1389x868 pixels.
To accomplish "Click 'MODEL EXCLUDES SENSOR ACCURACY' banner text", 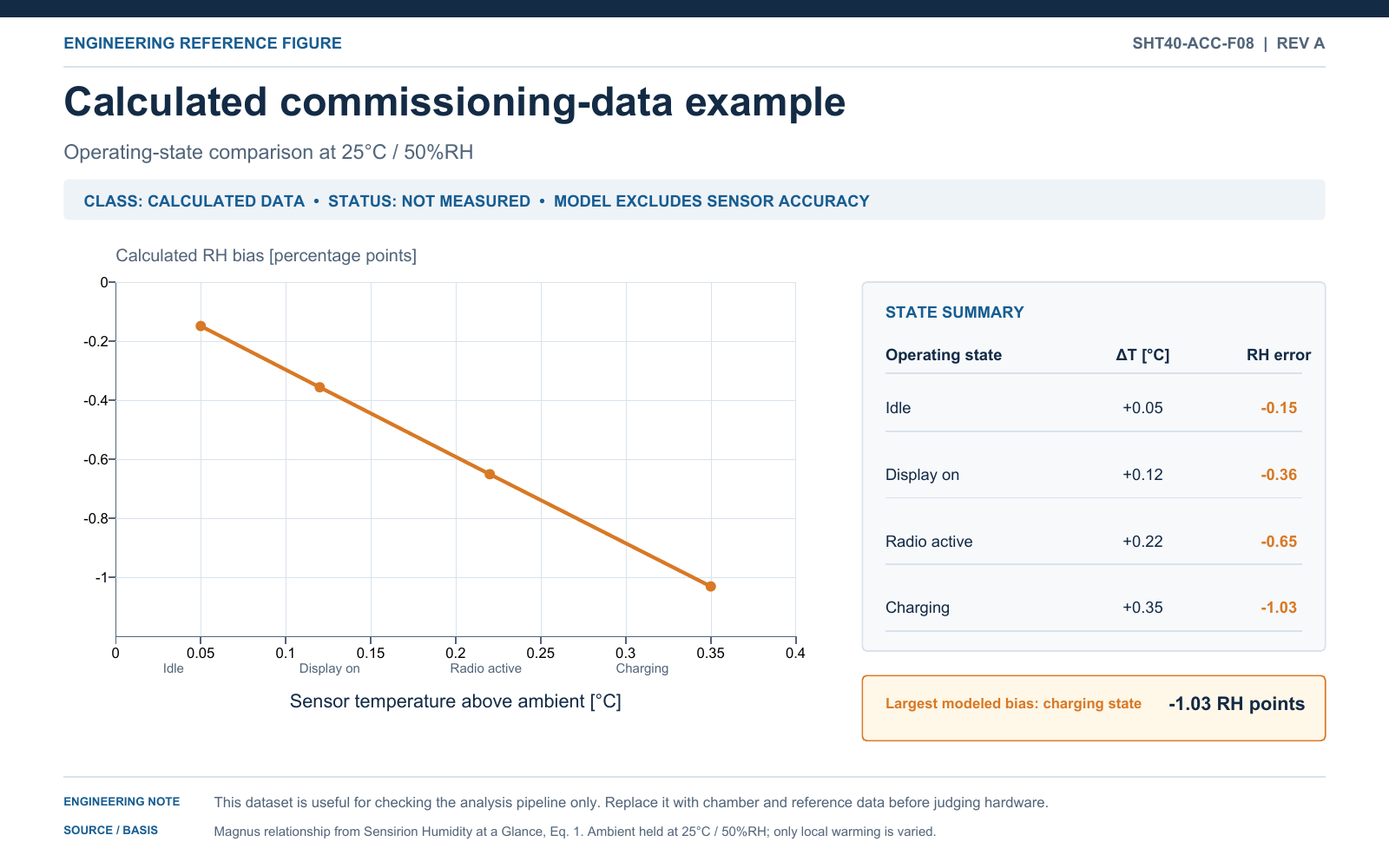I will click(712, 201).
